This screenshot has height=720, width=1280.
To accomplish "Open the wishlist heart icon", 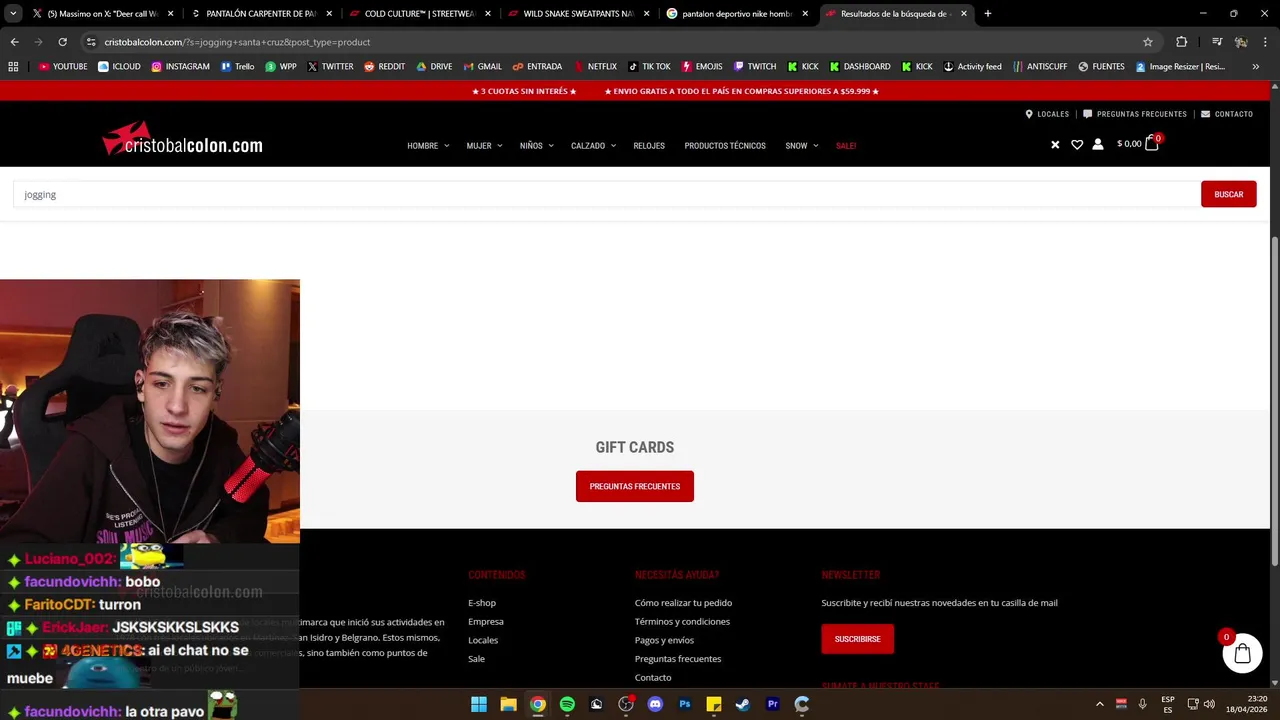I will (1077, 145).
